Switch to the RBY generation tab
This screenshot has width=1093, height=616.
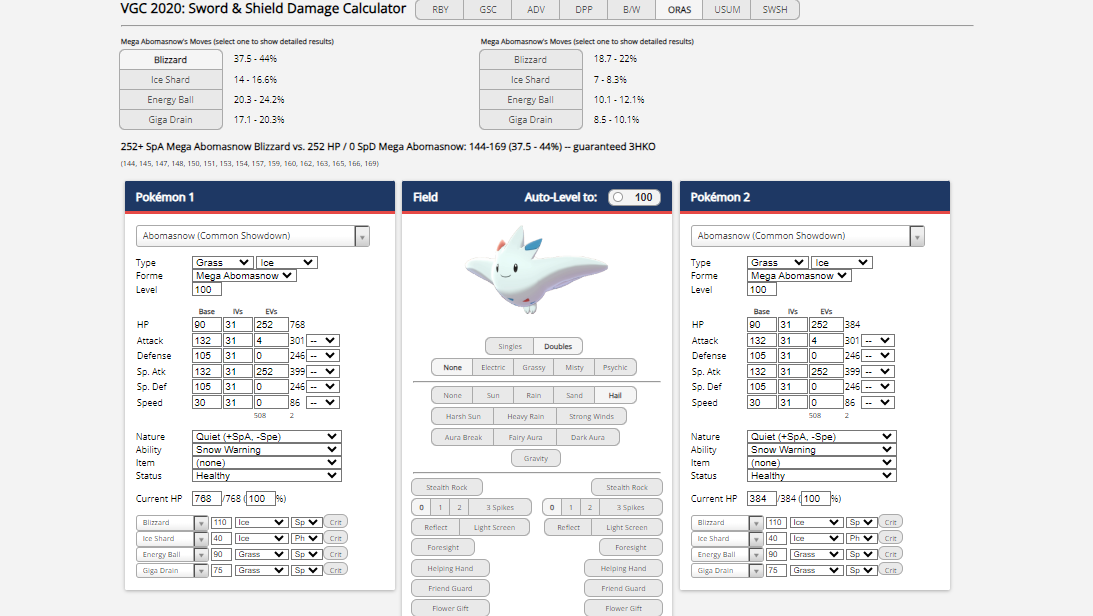[440, 10]
